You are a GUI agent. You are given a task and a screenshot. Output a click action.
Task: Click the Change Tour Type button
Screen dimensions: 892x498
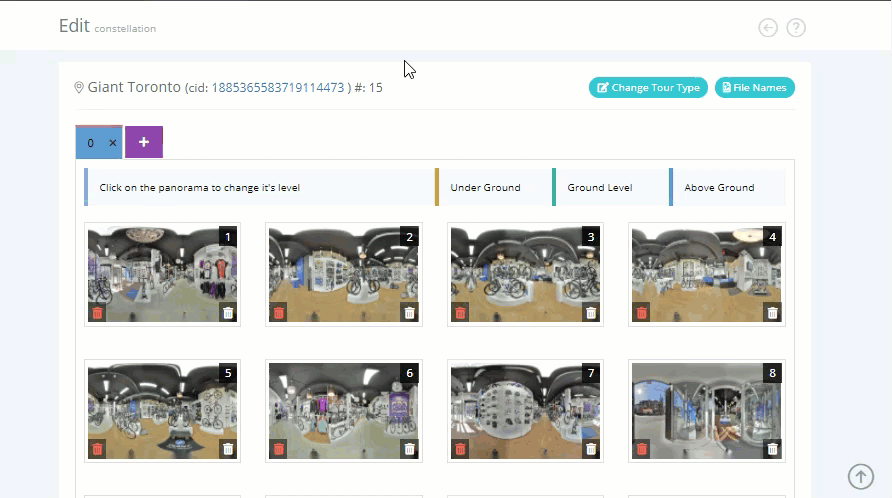pyautogui.click(x=648, y=88)
